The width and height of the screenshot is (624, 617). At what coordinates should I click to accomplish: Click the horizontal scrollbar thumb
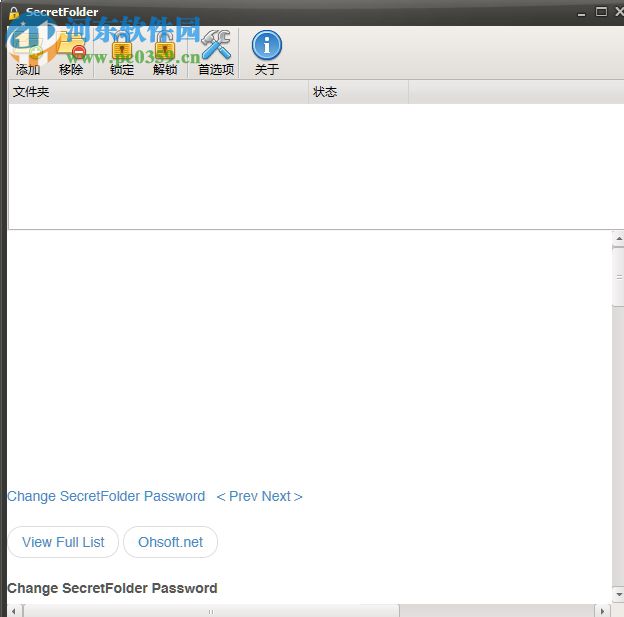pyautogui.click(x=211, y=611)
